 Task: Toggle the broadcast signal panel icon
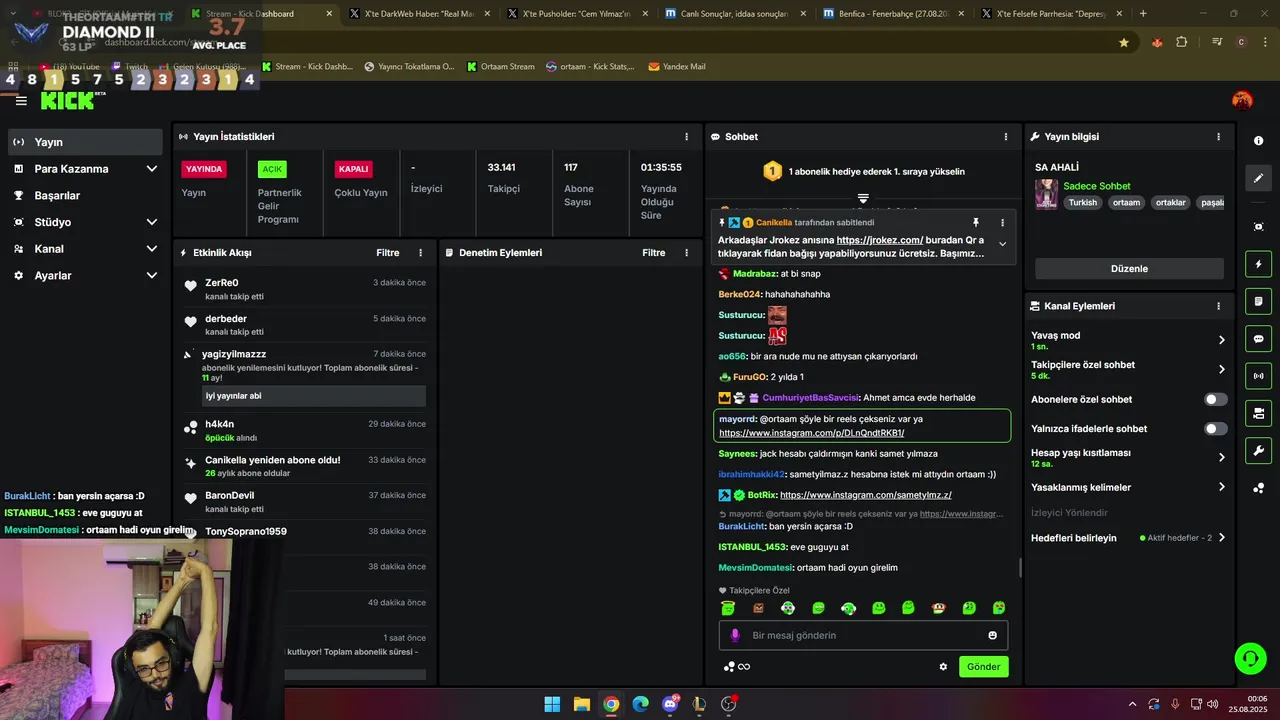coord(1258,376)
